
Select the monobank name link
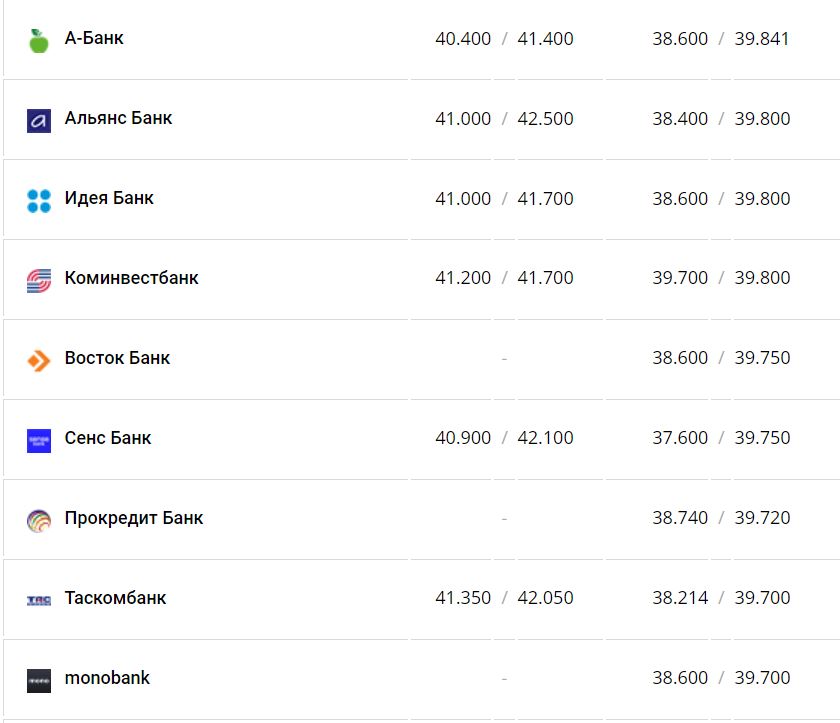coord(107,678)
